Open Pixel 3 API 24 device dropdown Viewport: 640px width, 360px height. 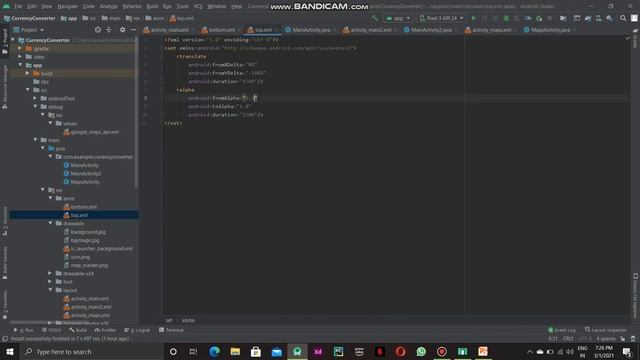click(x=441, y=18)
